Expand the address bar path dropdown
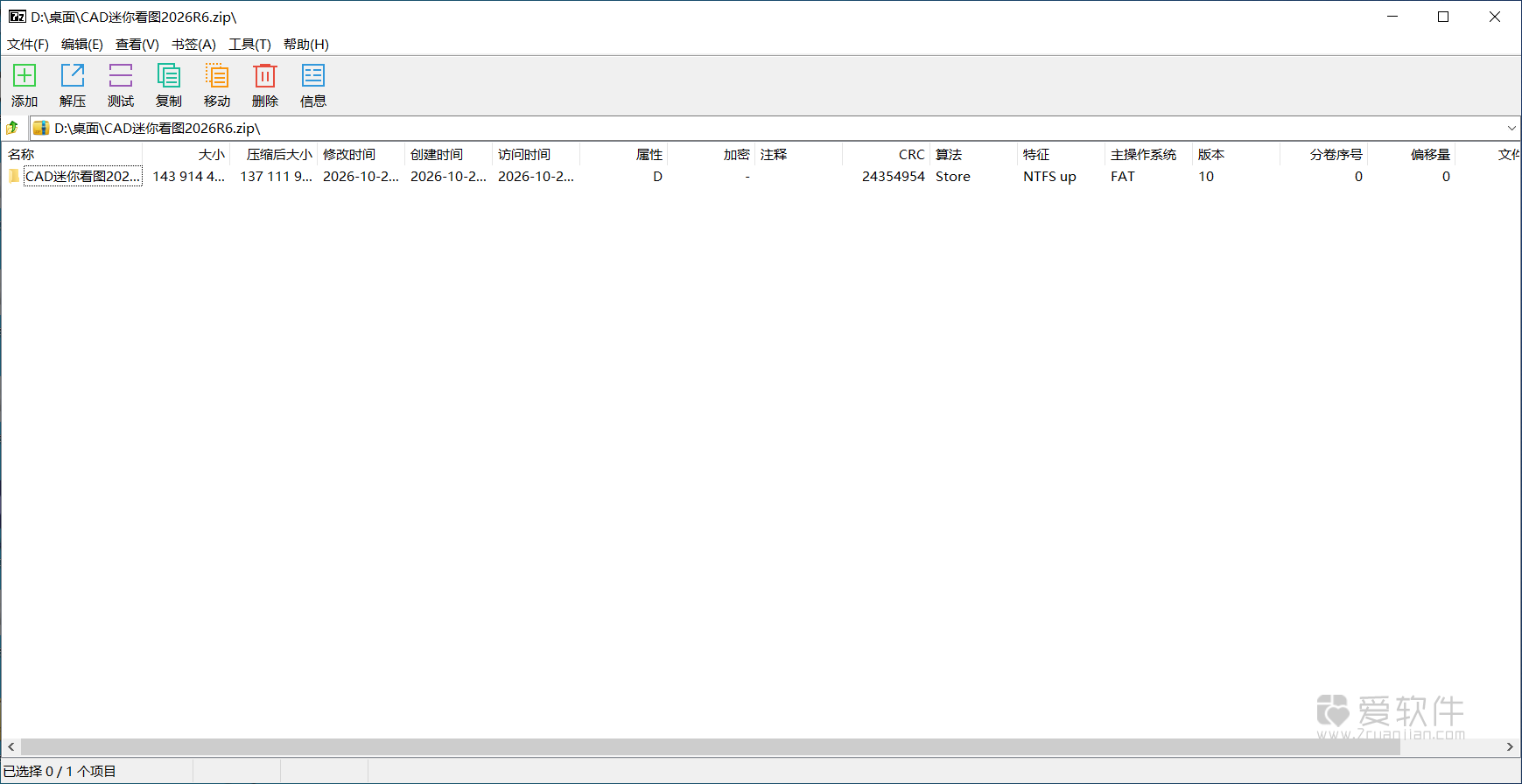Screen dimensions: 1522x784 pos(1511,128)
